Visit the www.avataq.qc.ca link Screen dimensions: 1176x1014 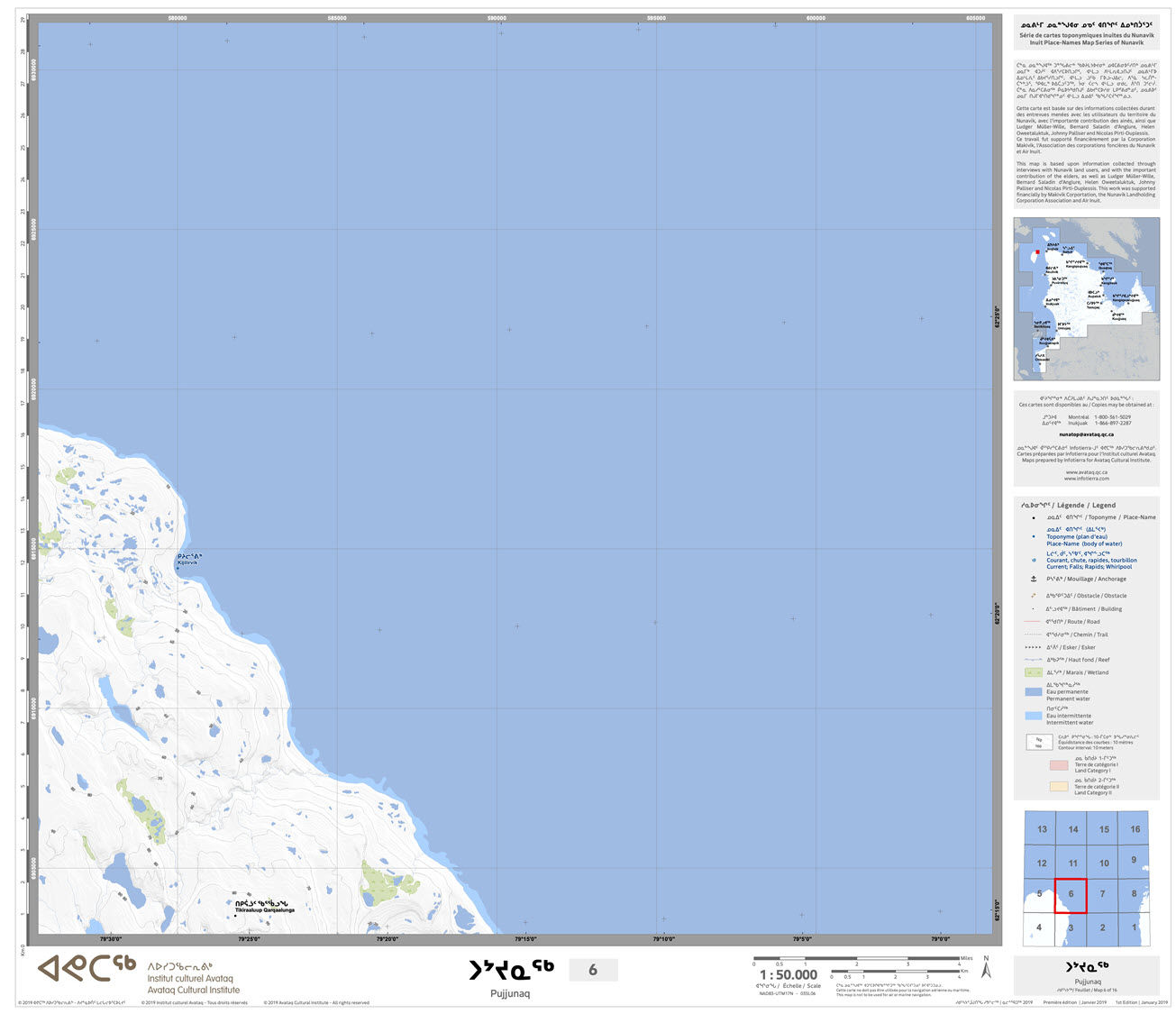[x=1085, y=471]
